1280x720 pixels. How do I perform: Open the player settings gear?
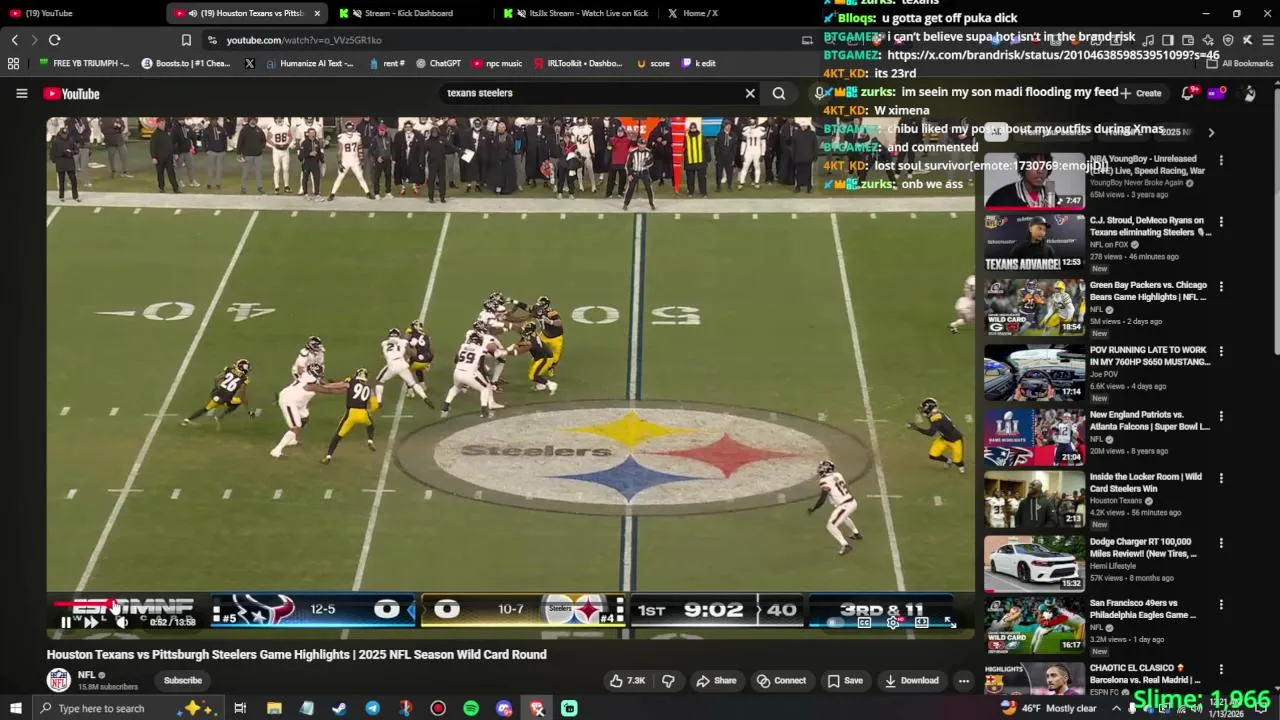click(893, 622)
